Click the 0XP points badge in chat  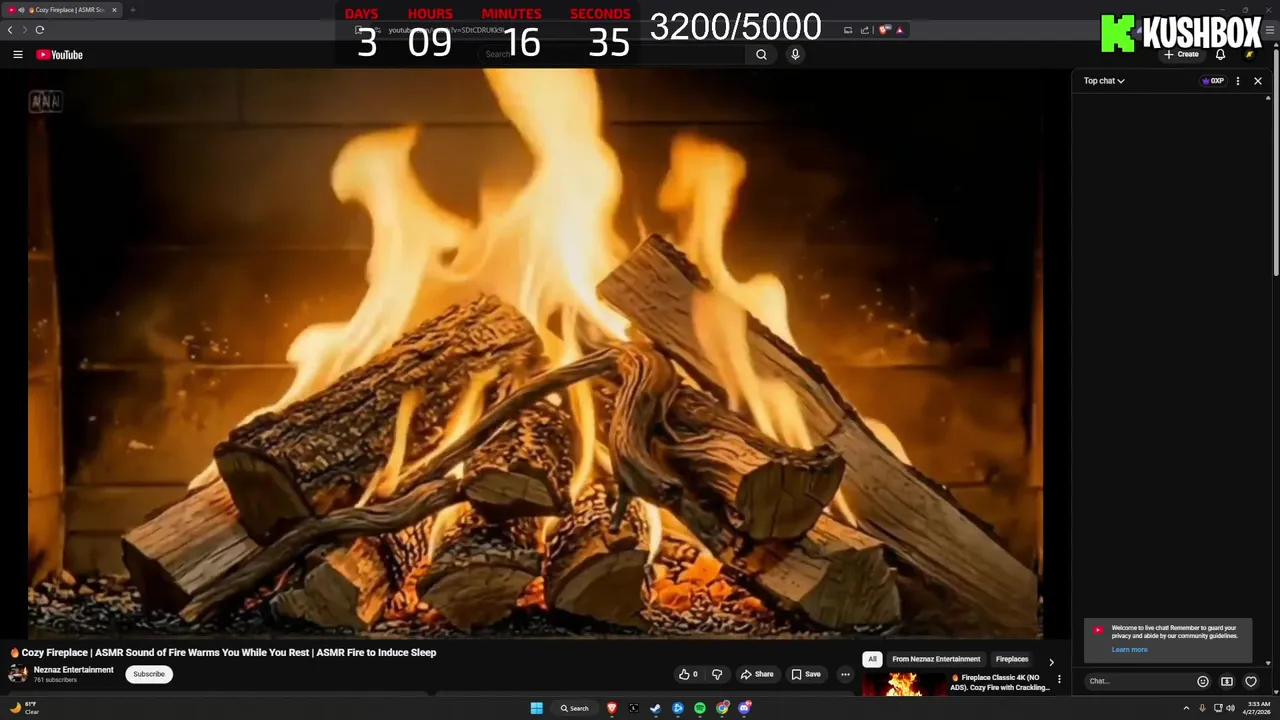1213,81
